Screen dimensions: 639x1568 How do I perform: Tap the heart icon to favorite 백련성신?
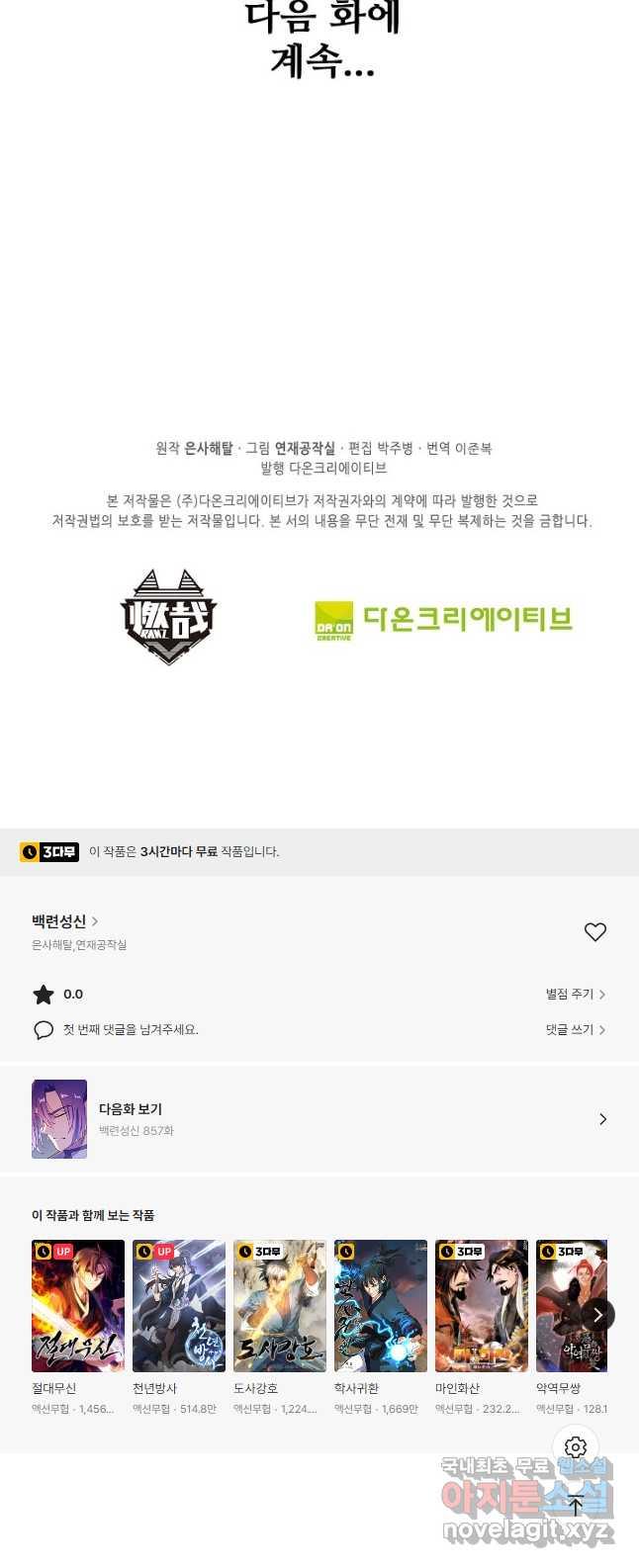(594, 932)
